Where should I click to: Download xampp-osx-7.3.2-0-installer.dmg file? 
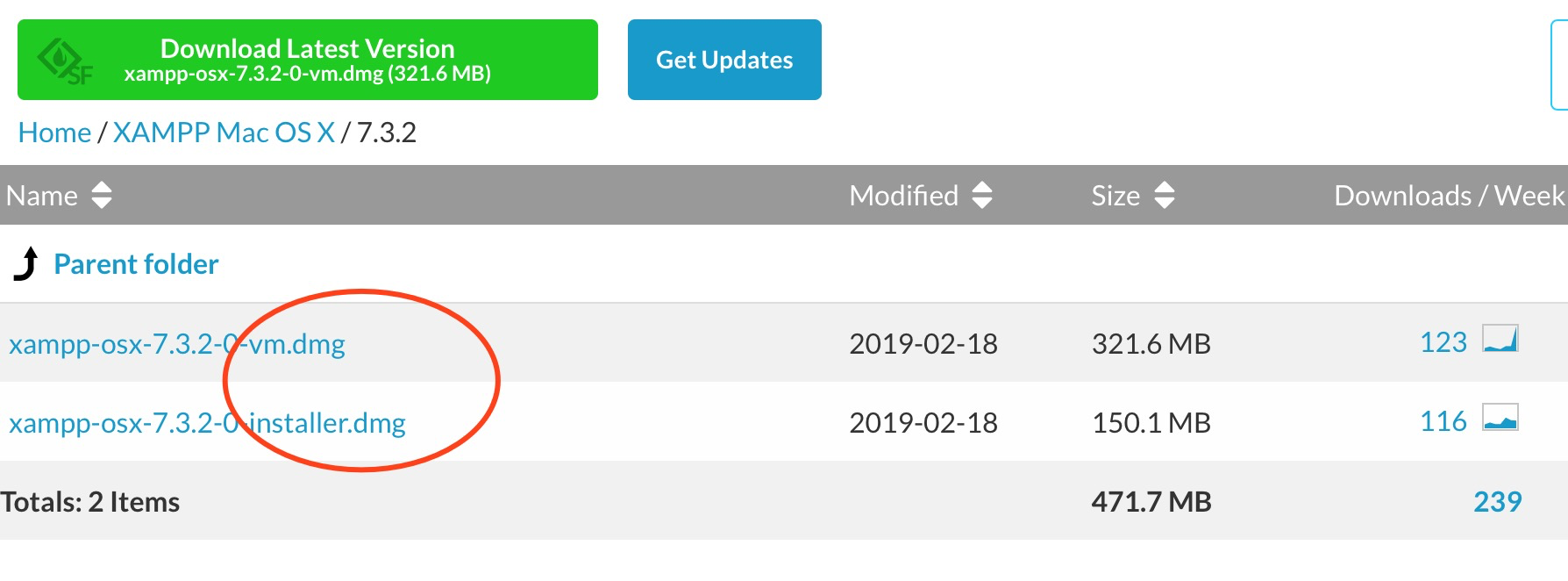pyautogui.click(x=207, y=423)
